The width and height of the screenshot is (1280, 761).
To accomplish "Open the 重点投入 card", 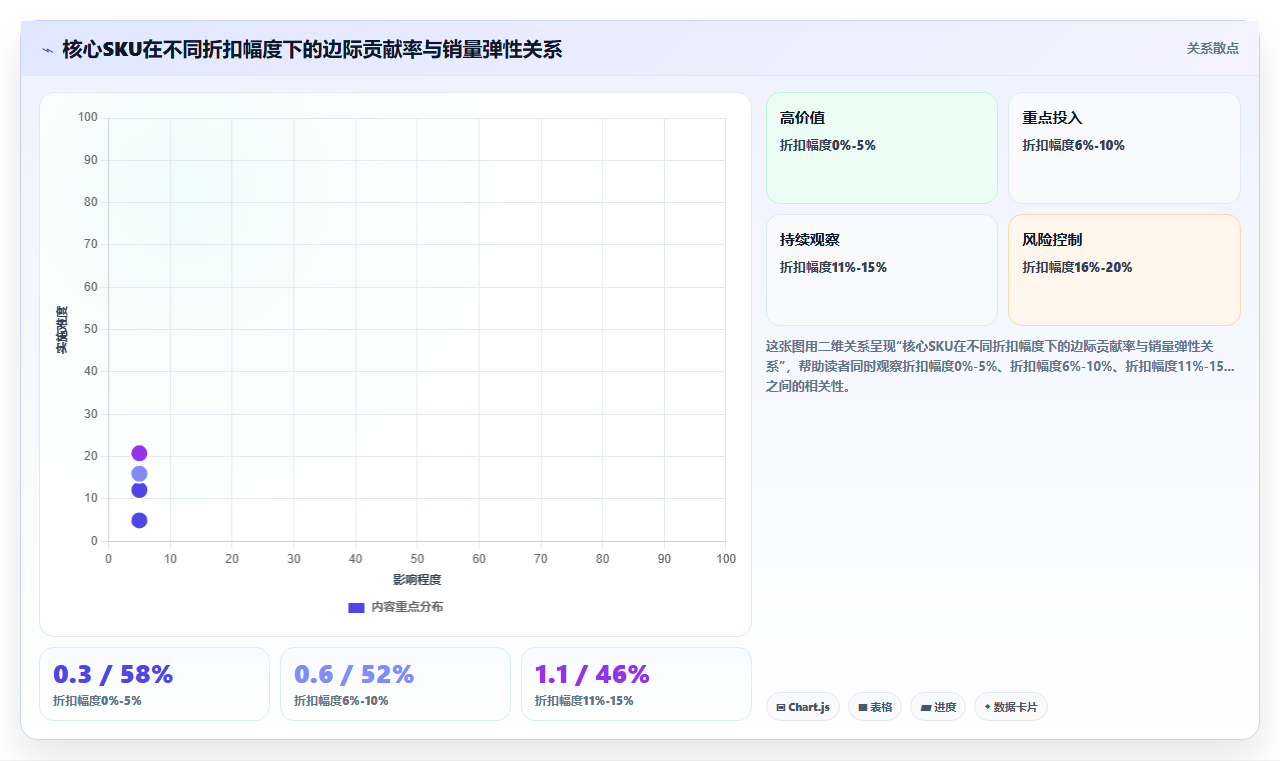I will pyautogui.click(x=1124, y=148).
